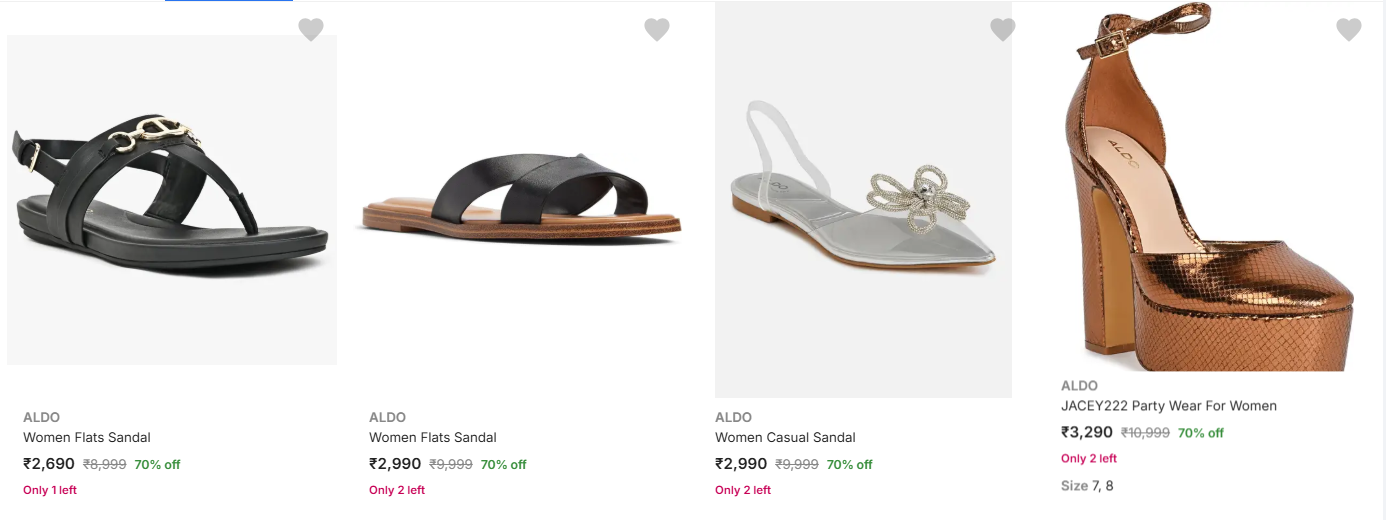Click ALDO brand above JACEY222 title
The height and width of the screenshot is (520, 1386).
(1079, 386)
